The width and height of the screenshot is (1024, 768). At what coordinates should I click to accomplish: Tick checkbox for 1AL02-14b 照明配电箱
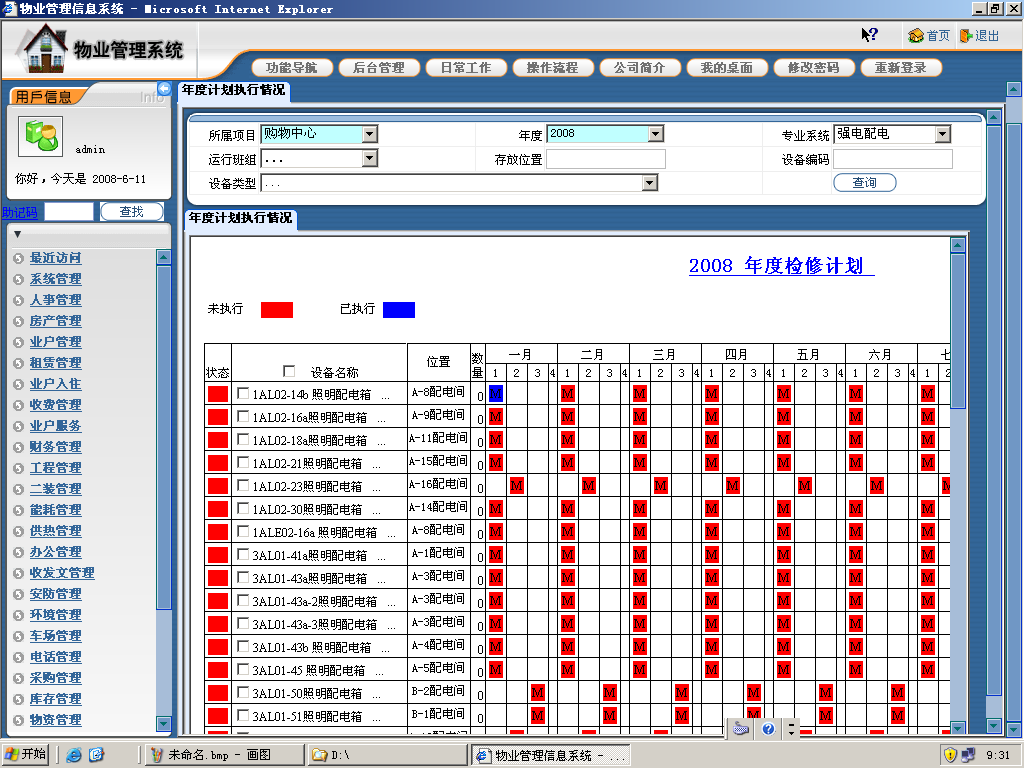(x=243, y=394)
